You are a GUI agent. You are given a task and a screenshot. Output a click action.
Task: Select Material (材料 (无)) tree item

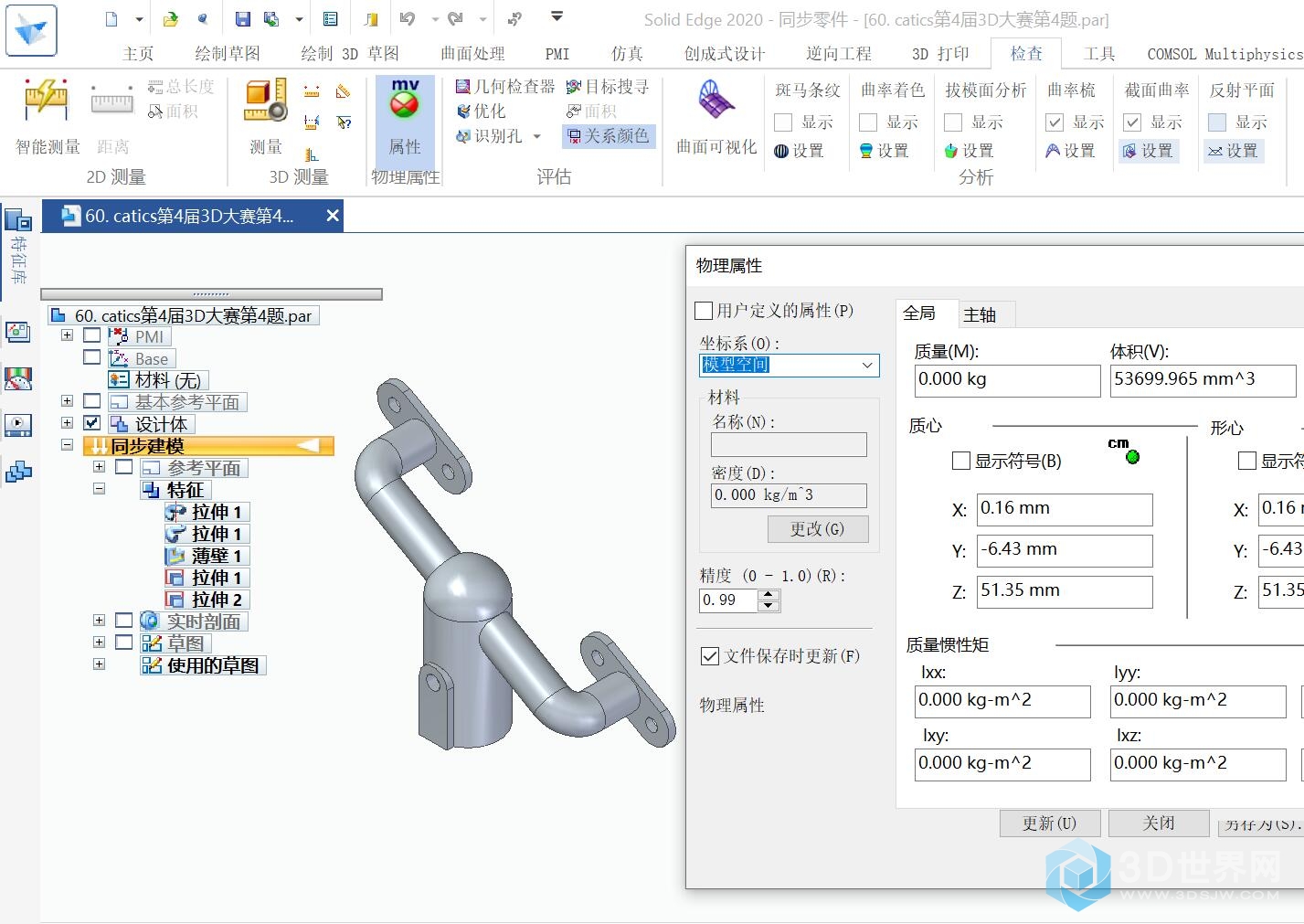[159, 380]
